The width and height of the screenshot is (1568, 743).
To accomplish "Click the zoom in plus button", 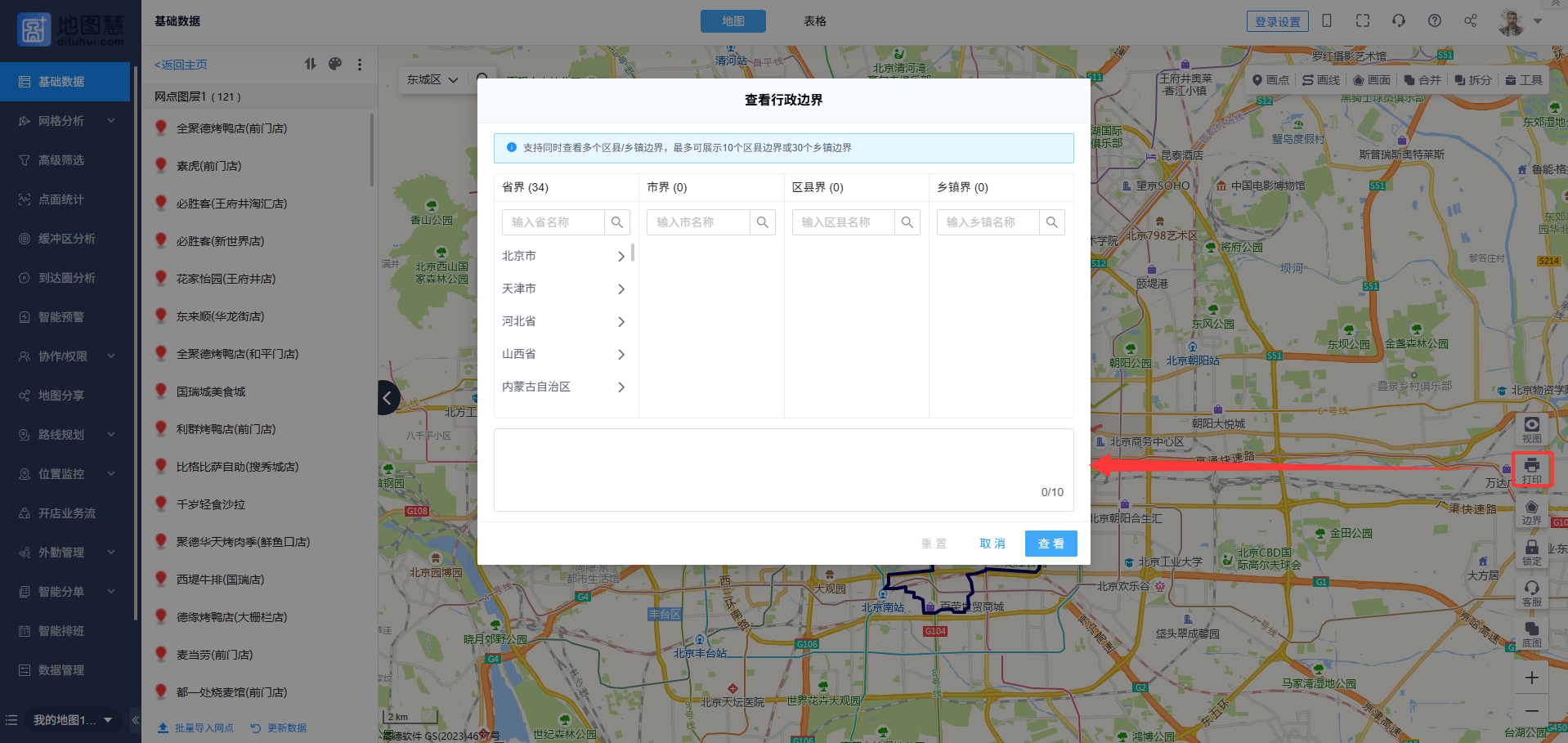I will 1531,678.
